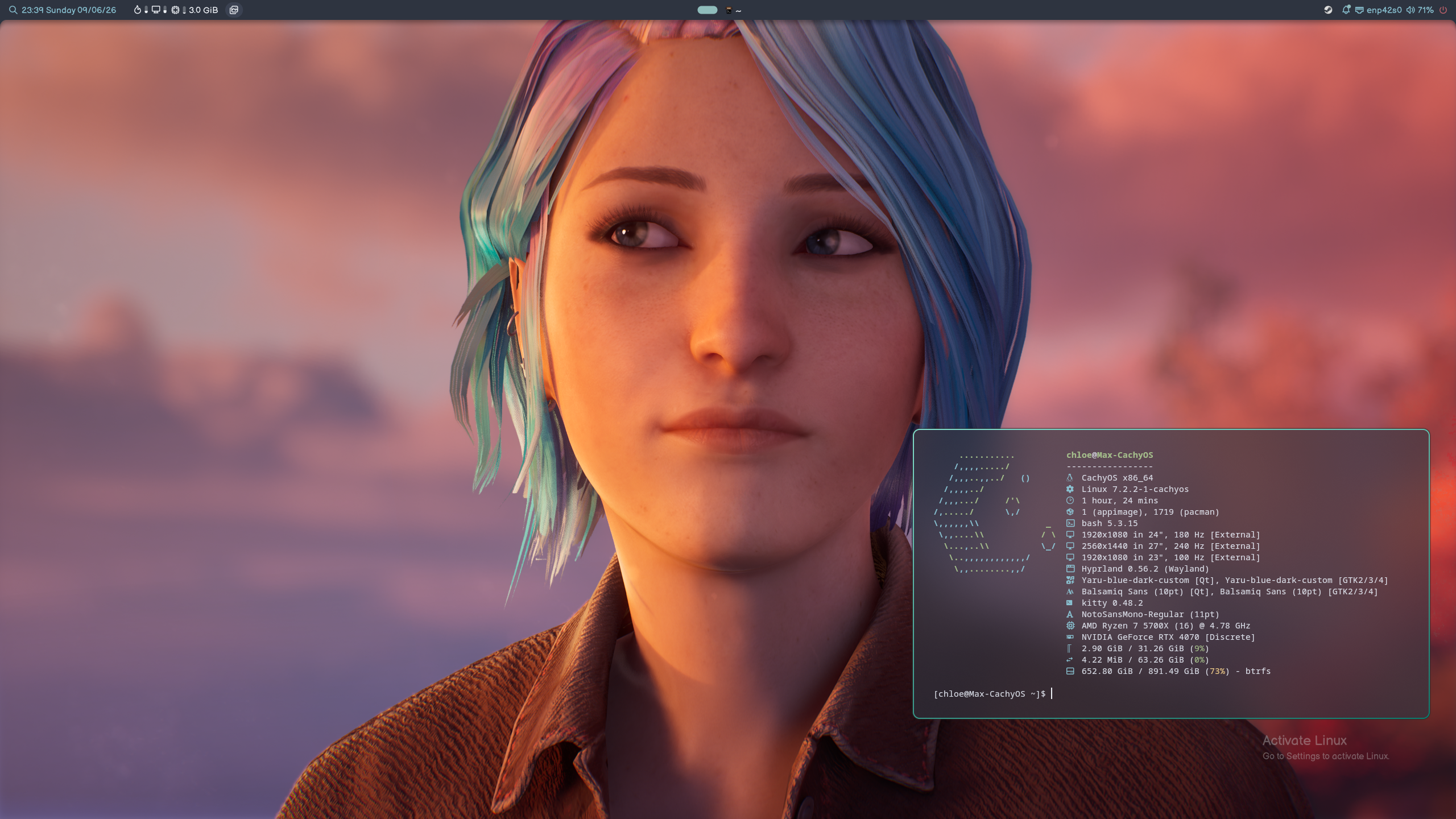This screenshot has width=1456, height=819.
Task: Click the flame temperature indicator icon
Action: click(x=137, y=10)
